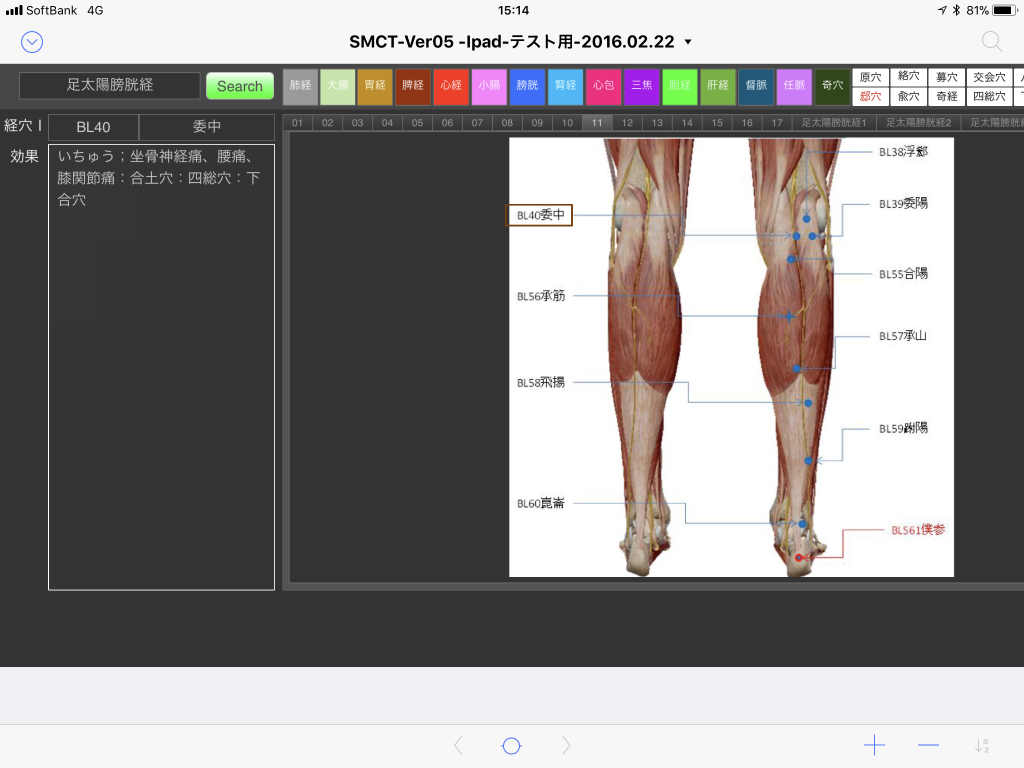Go to previous record with left arrow

click(x=458, y=745)
